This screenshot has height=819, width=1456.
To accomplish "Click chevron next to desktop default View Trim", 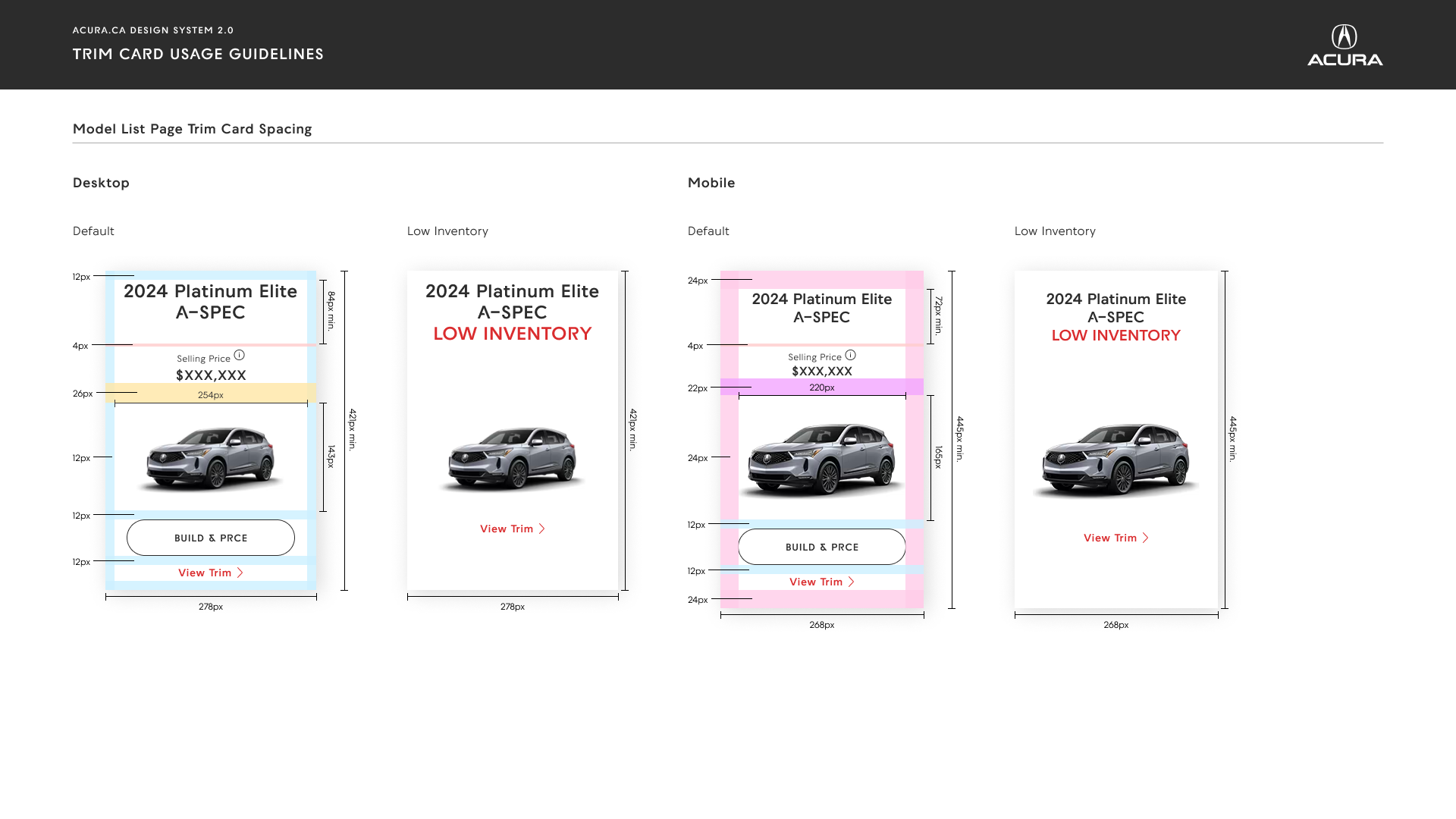I will pos(240,573).
